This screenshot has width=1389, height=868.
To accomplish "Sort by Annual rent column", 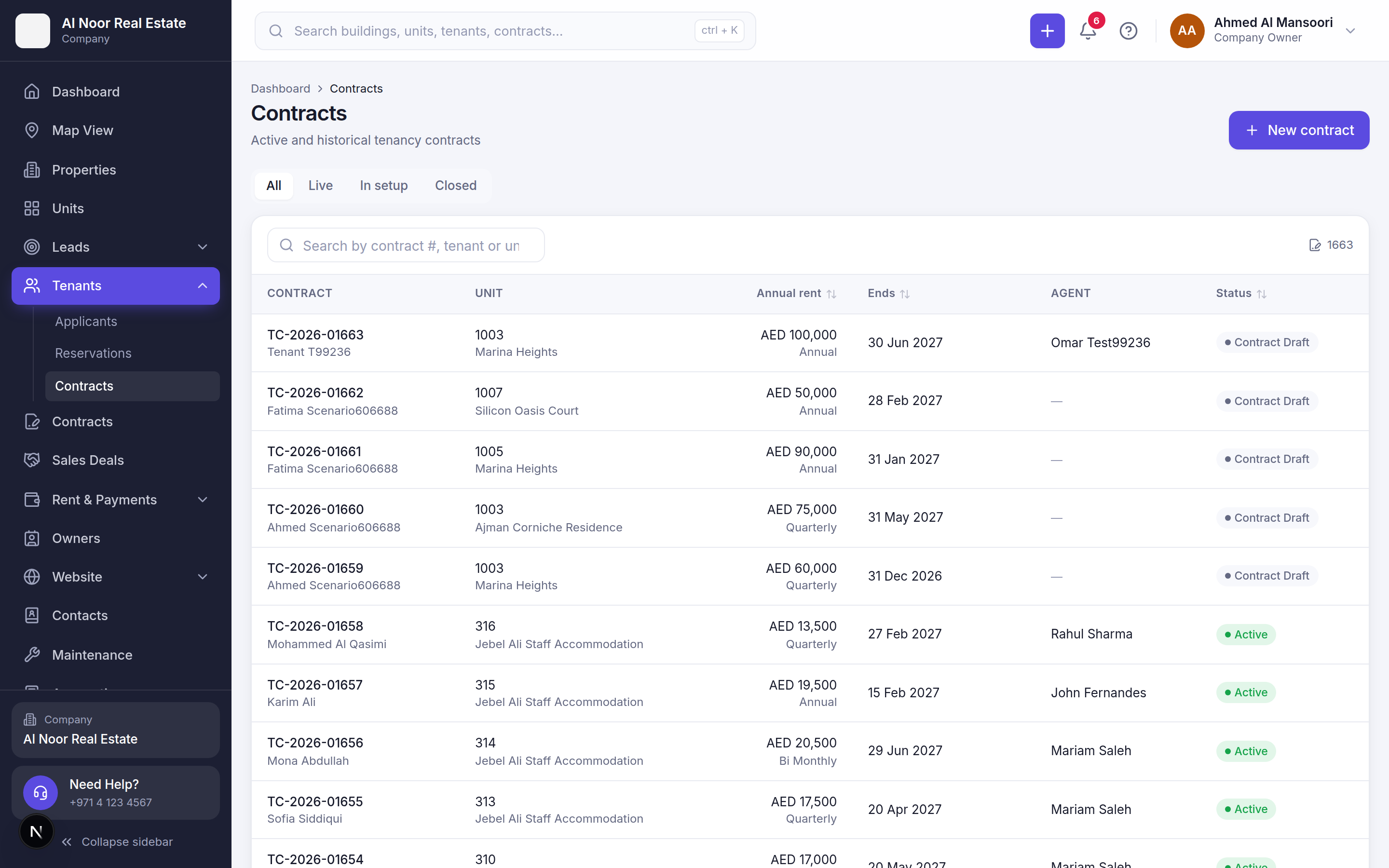I will 796,293.
